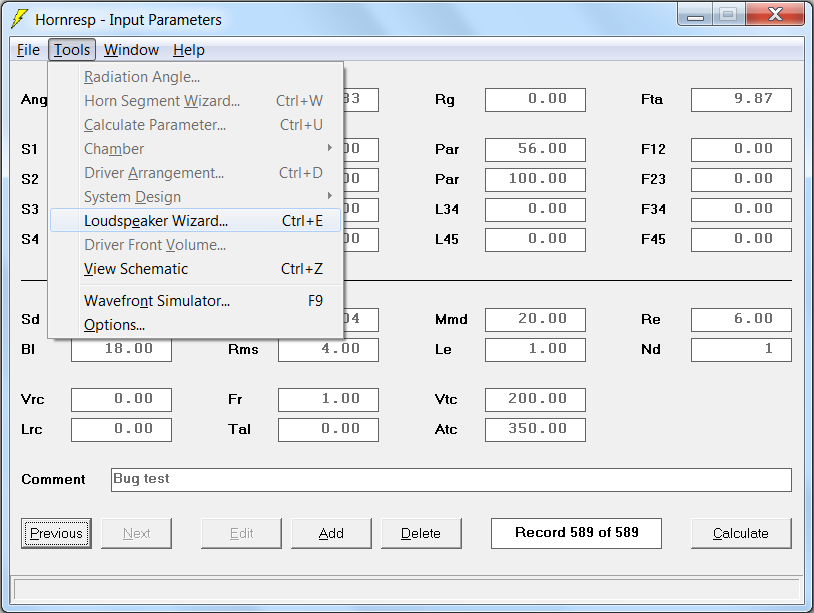The image size is (814, 613).
Task: Select the Mmd field showing 20.00
Action: click(x=535, y=320)
